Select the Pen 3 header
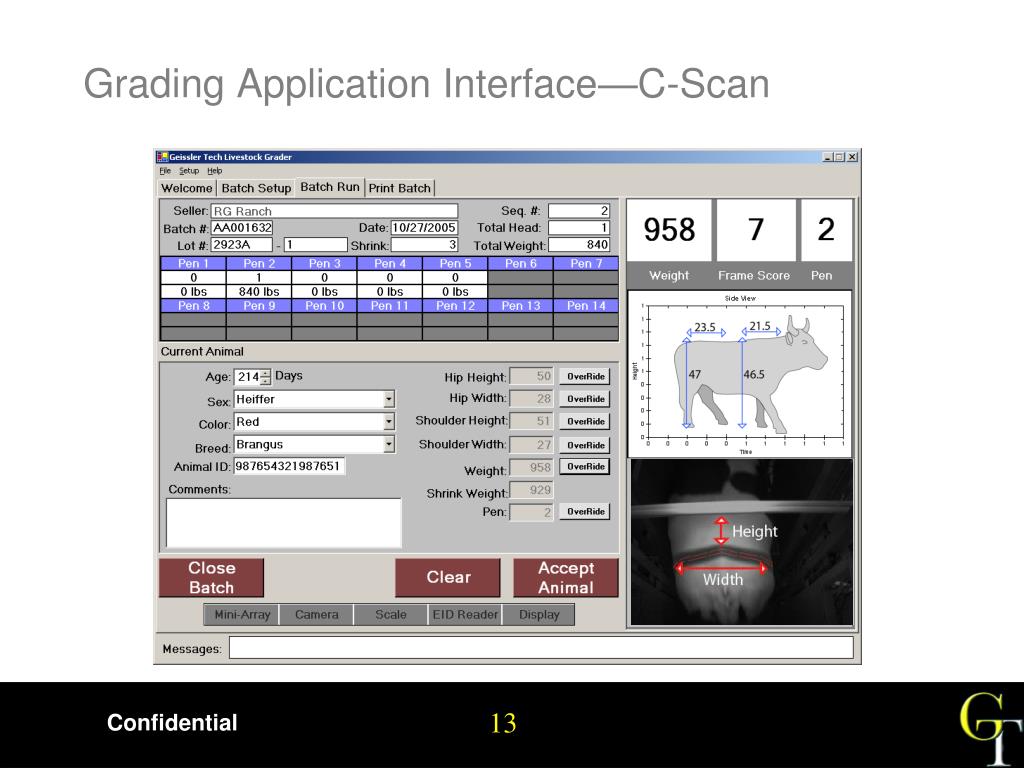This screenshot has width=1024, height=768. (324, 263)
